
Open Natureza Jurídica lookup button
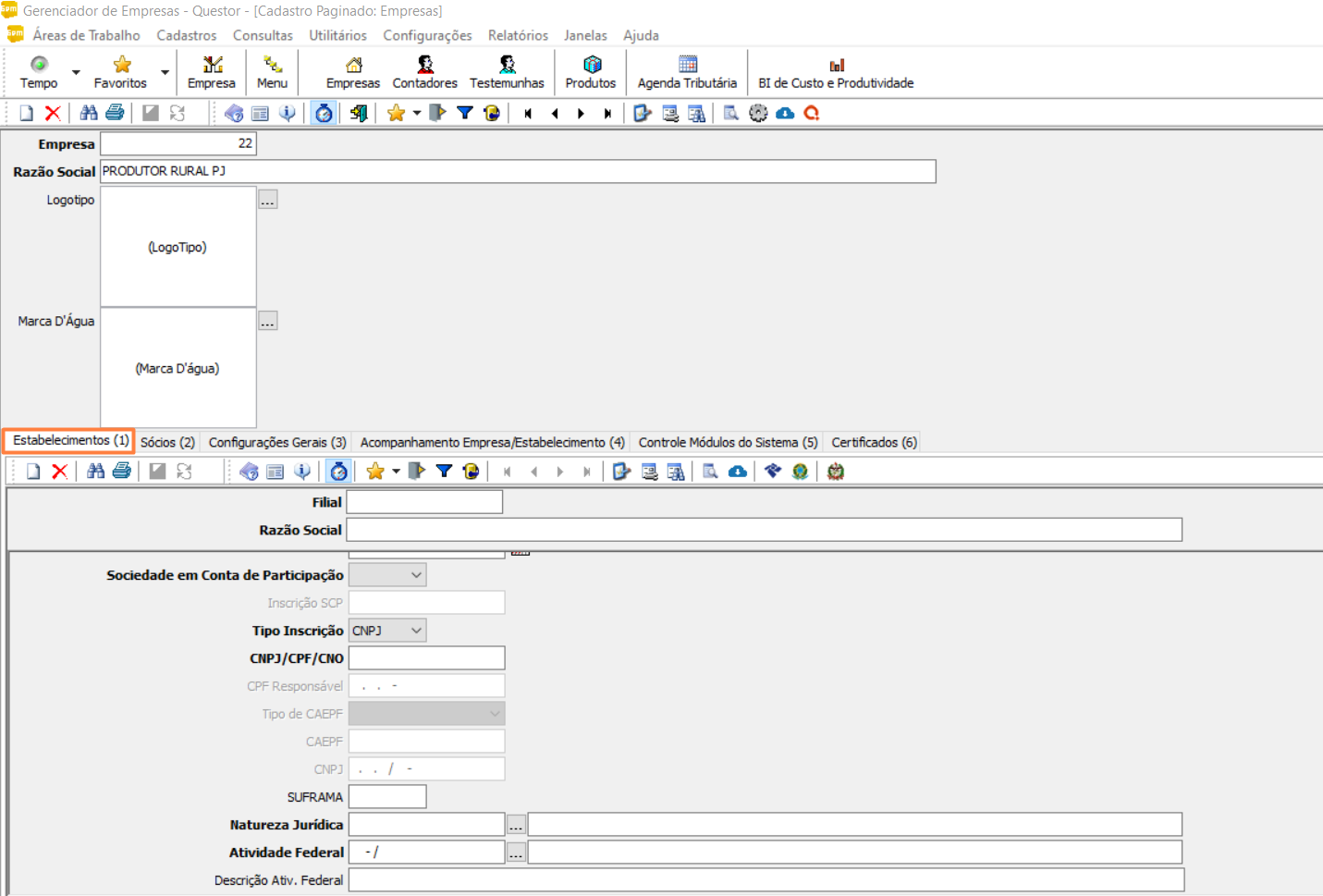coord(516,825)
